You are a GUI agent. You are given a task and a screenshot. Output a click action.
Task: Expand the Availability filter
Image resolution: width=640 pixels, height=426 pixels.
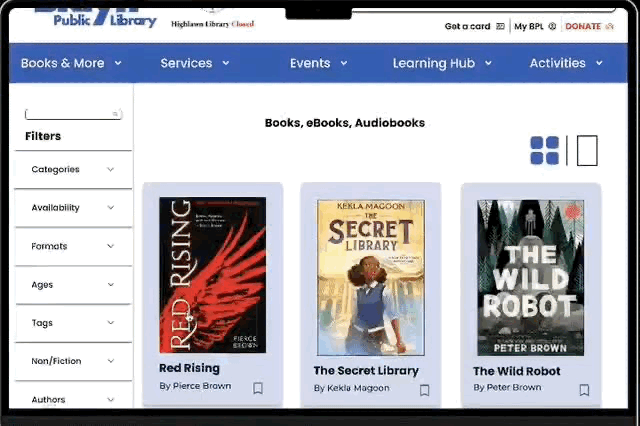point(73,208)
